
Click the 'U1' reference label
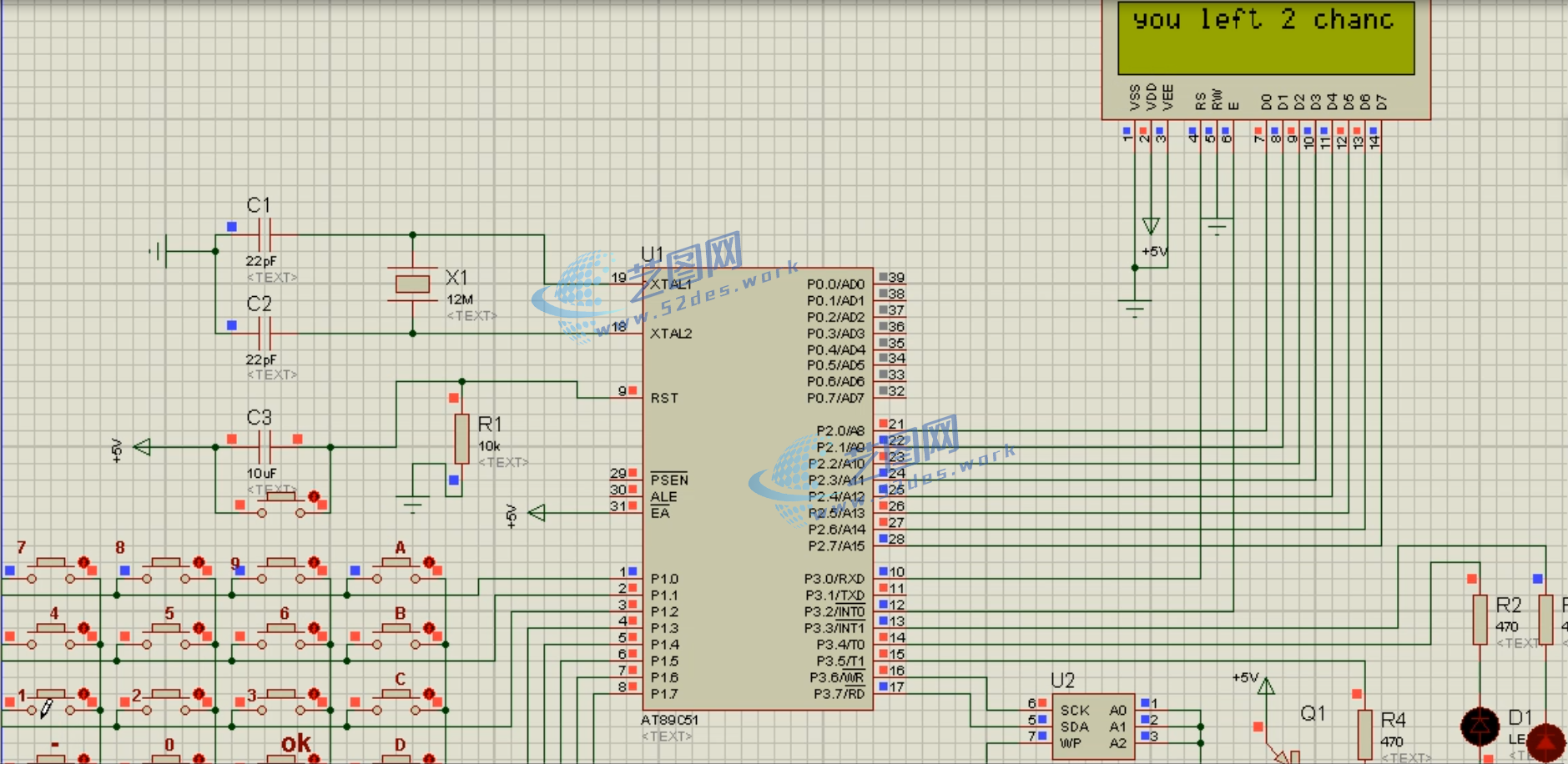[652, 254]
